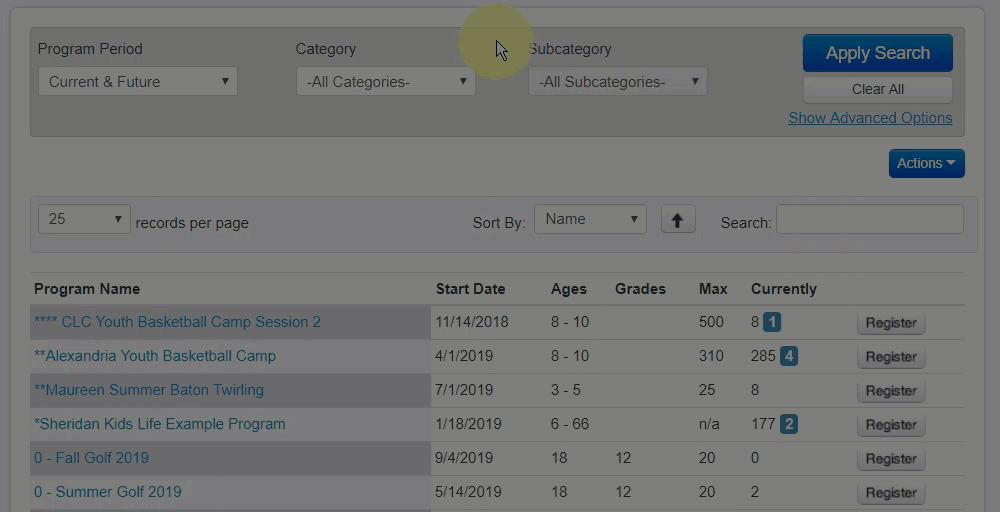Click the ascending sort arrow icon
The width and height of the screenshot is (1000, 512).
[x=677, y=220]
